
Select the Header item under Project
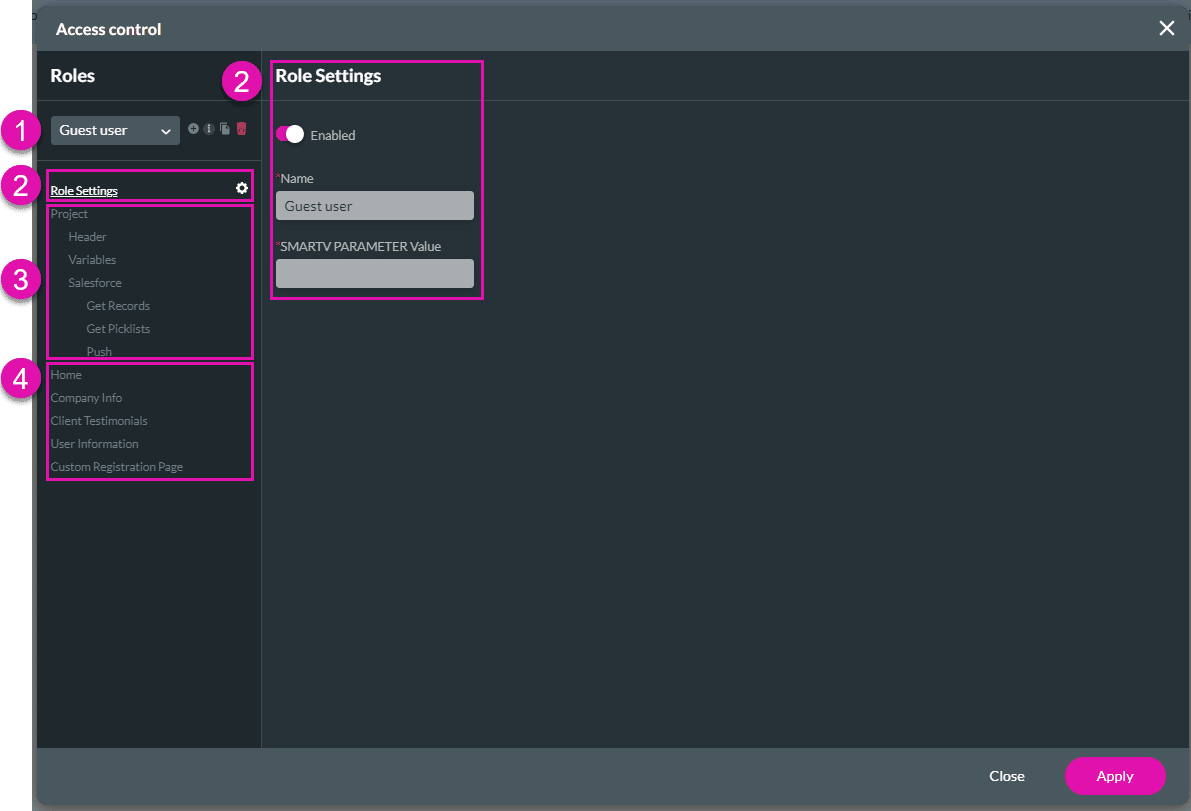click(87, 236)
